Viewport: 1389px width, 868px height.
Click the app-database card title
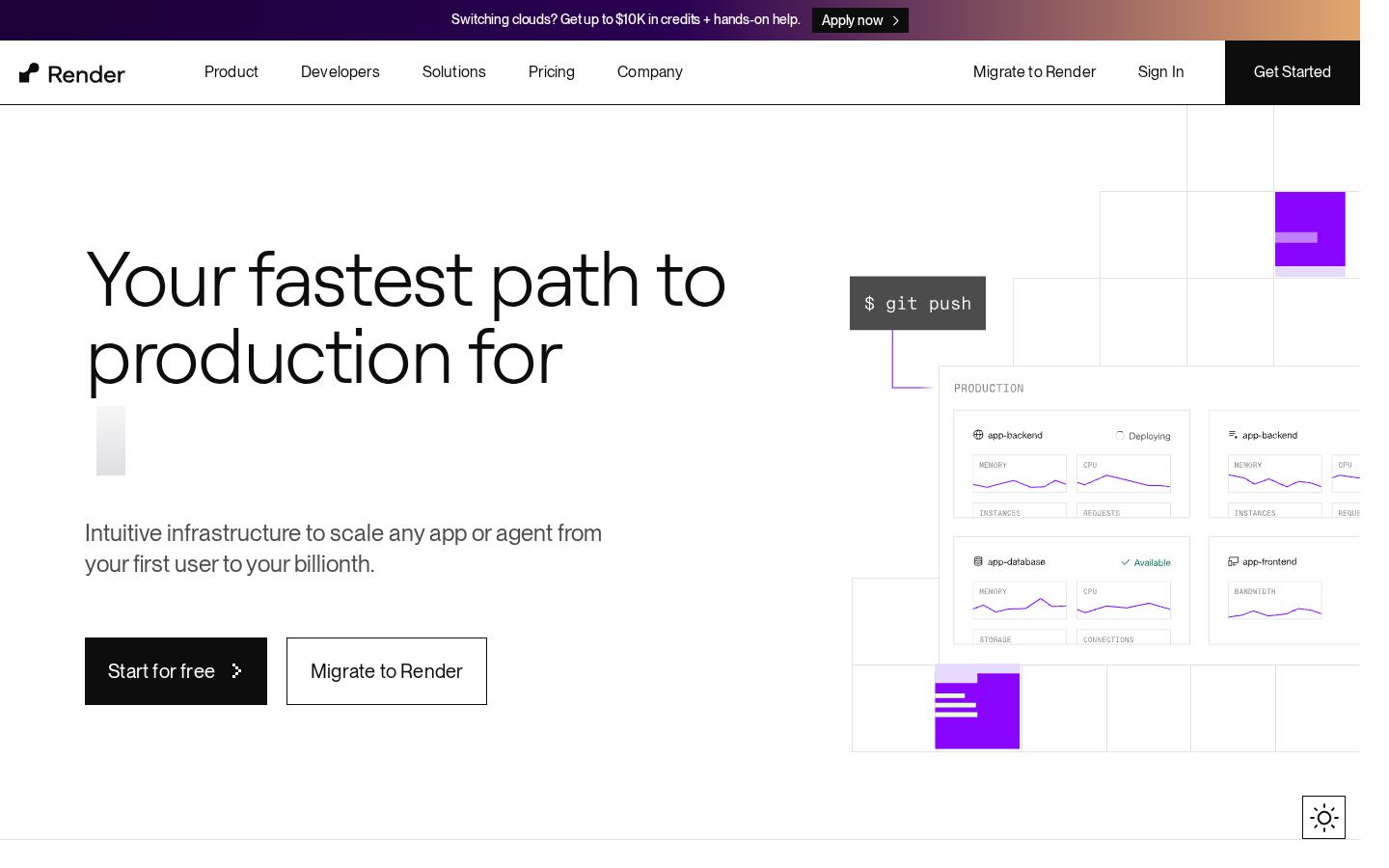coord(1017,561)
